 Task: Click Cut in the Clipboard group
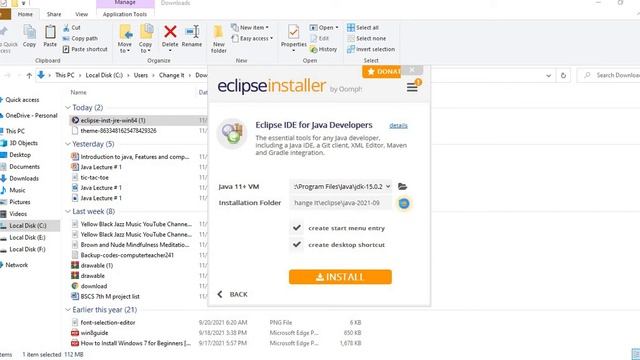coord(72,27)
